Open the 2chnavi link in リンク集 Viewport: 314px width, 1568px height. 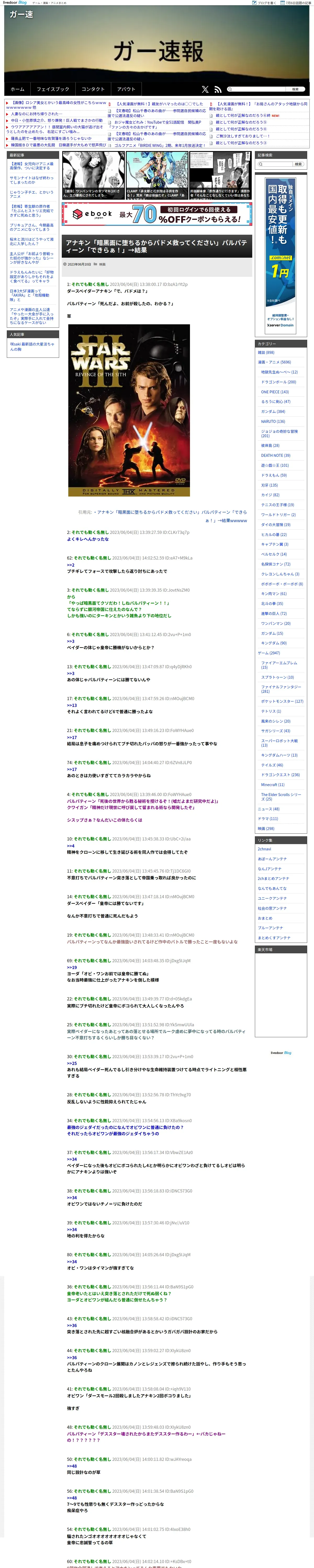tap(265, 849)
